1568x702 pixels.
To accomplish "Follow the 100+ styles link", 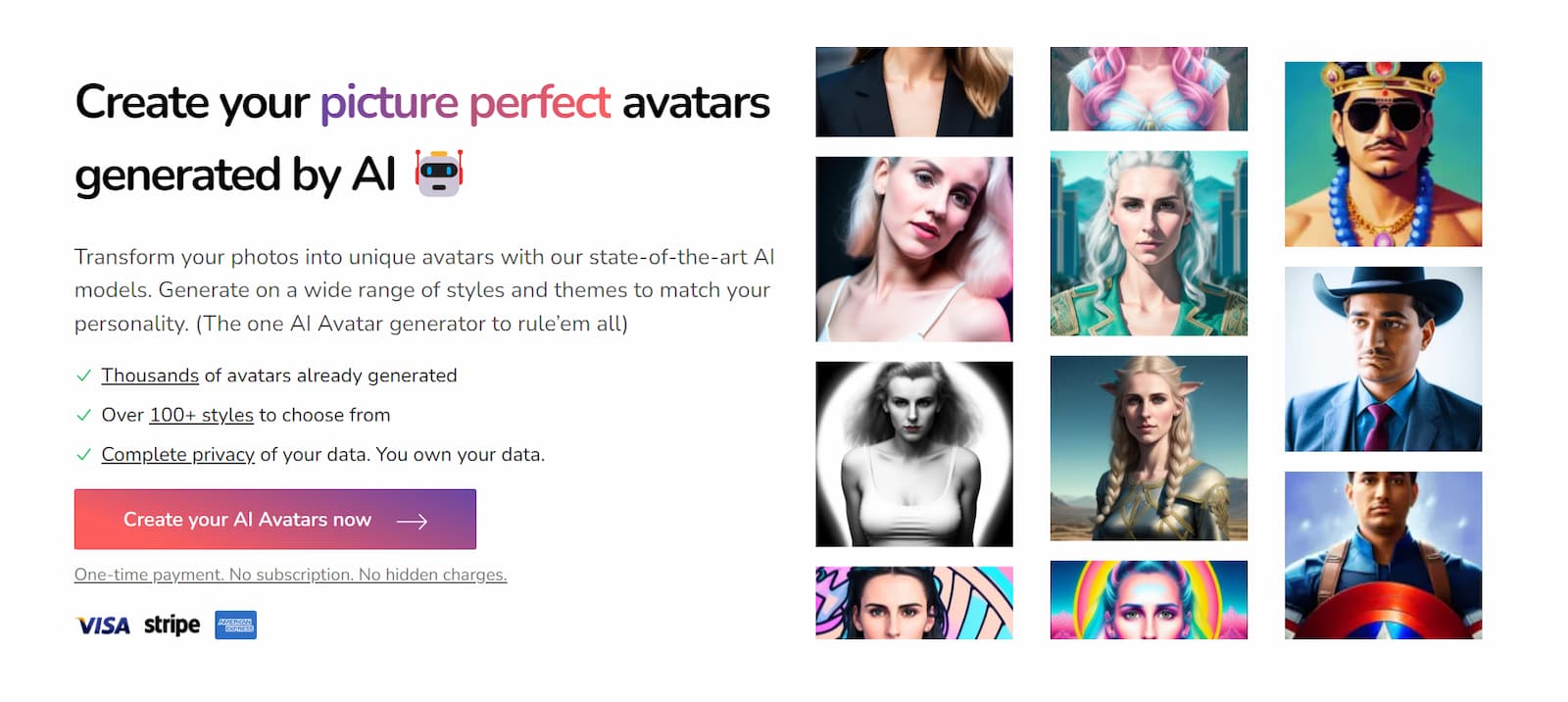I will click(201, 415).
